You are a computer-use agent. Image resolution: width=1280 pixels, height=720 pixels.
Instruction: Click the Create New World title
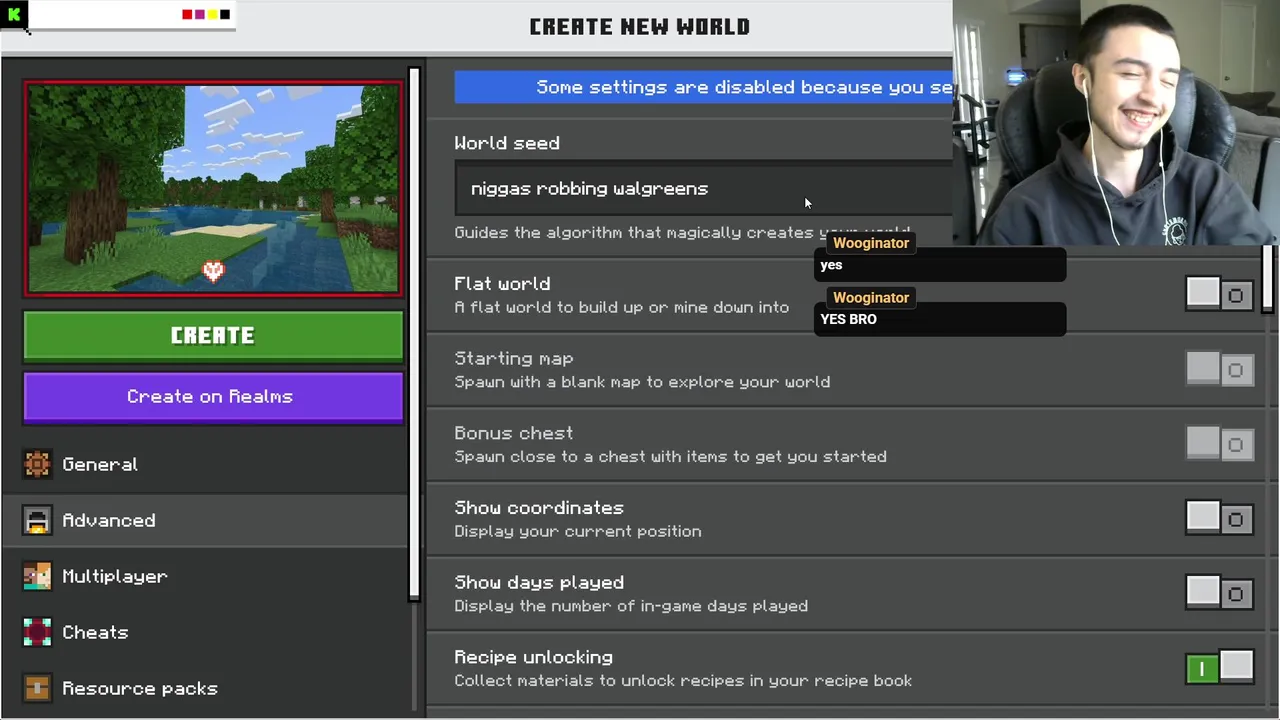point(640,27)
